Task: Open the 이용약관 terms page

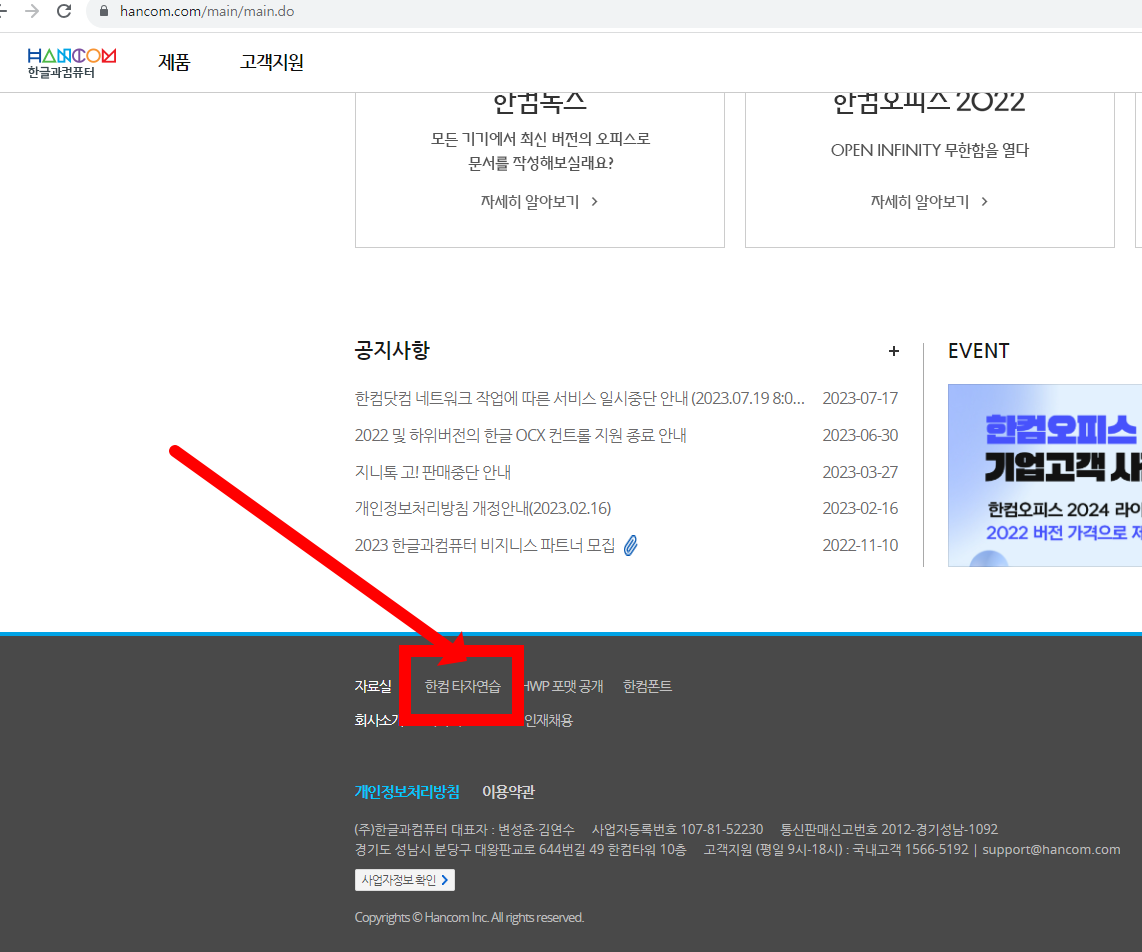Action: [506, 791]
